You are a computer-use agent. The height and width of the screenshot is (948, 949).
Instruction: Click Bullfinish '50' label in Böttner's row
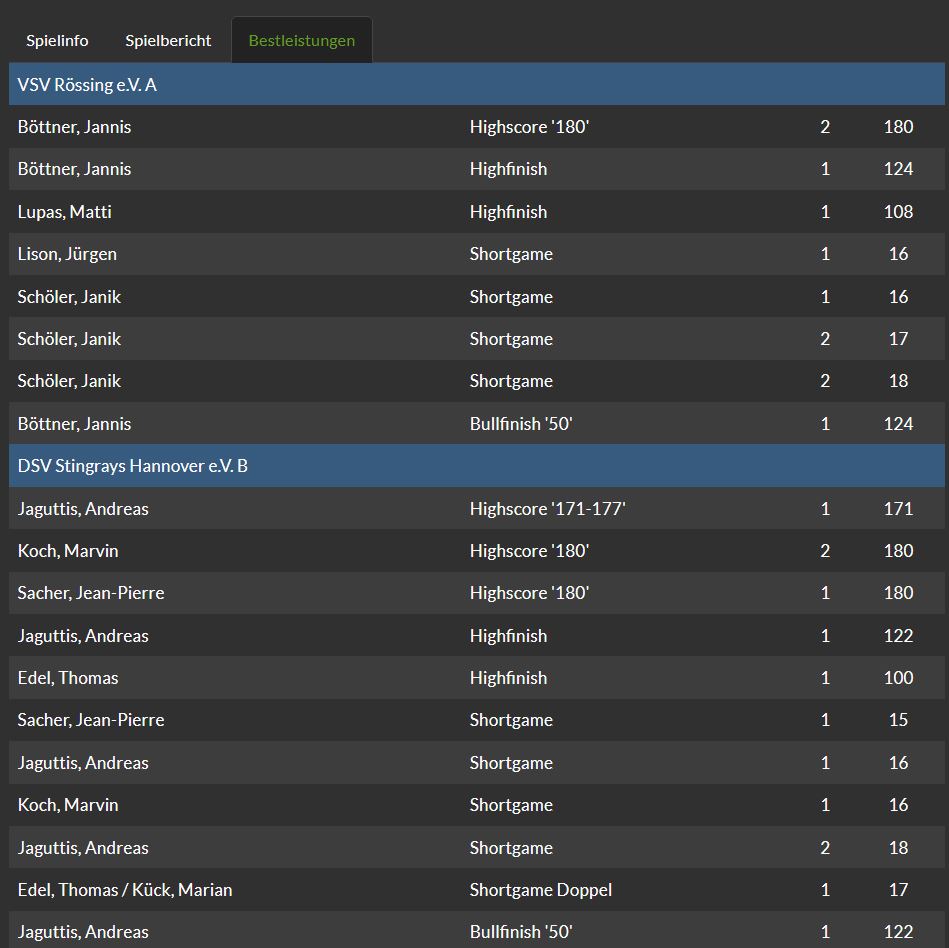520,424
